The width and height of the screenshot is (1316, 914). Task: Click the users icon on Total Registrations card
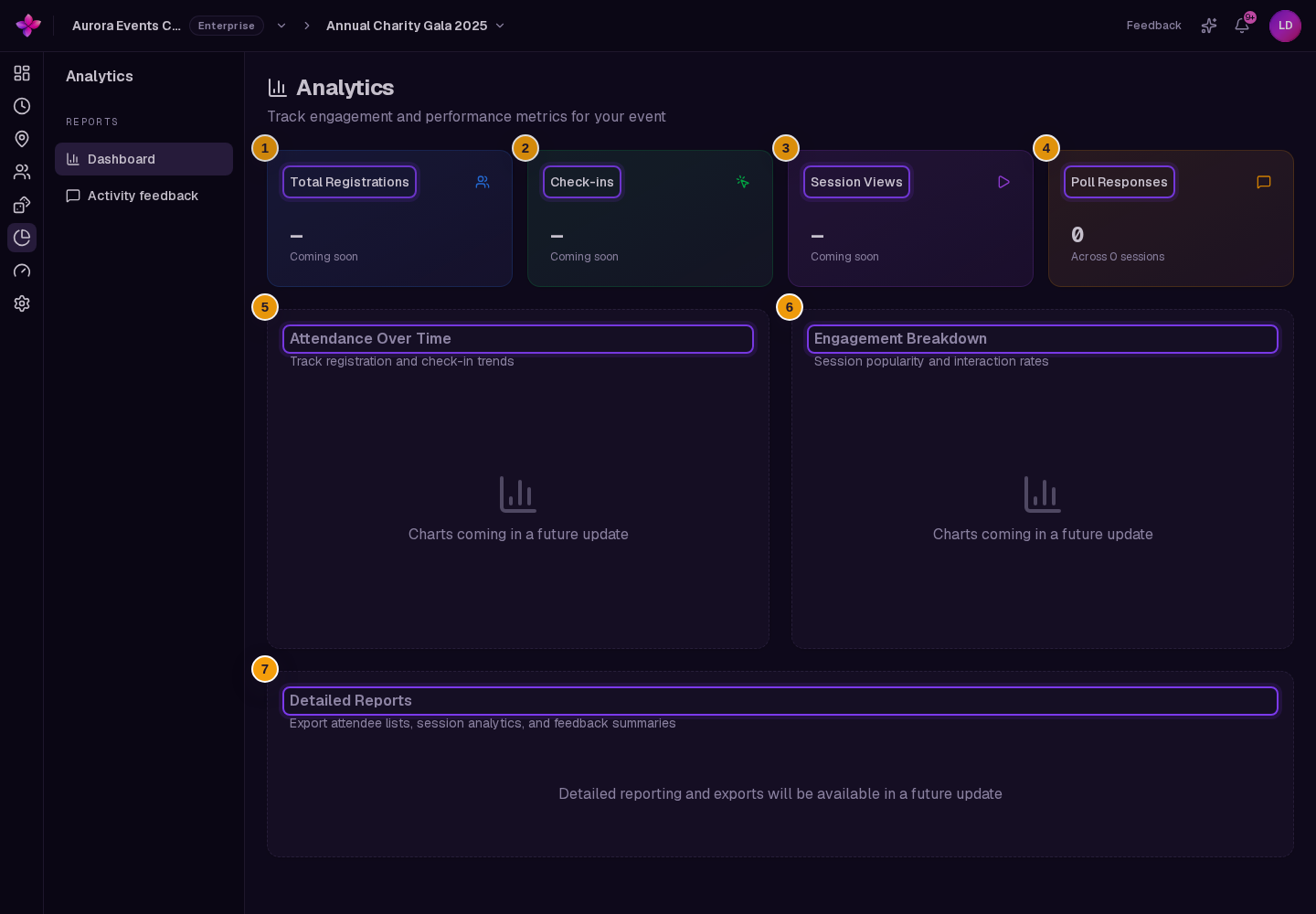pyautogui.click(x=483, y=182)
